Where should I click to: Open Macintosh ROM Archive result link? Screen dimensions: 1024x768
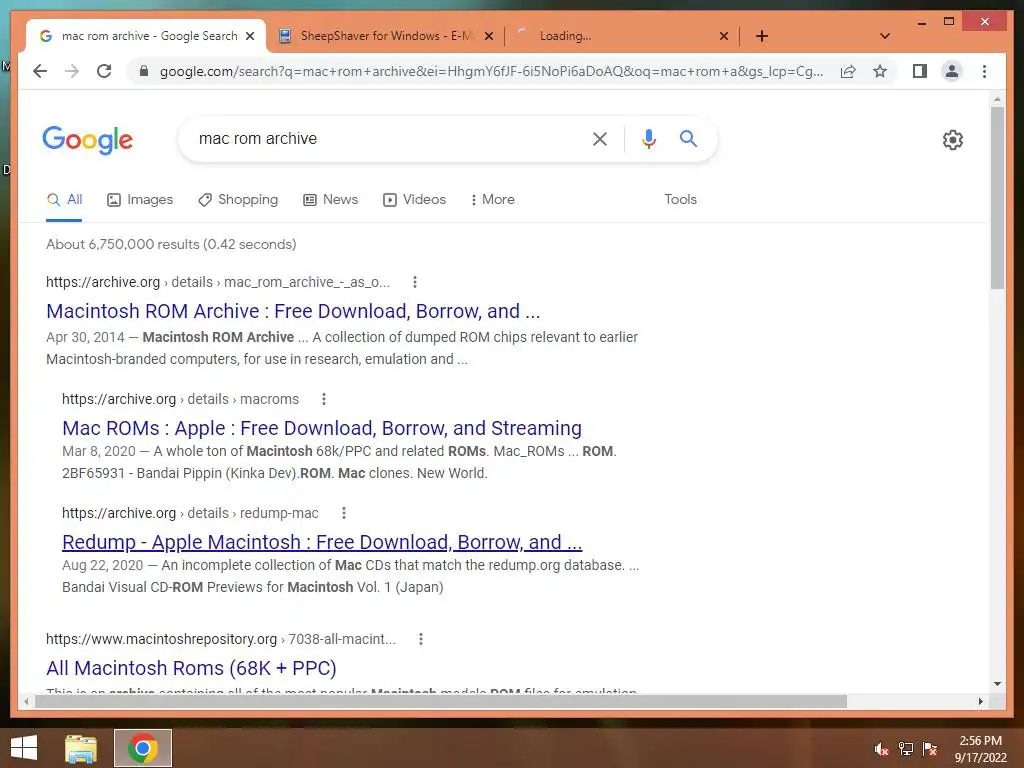(293, 311)
